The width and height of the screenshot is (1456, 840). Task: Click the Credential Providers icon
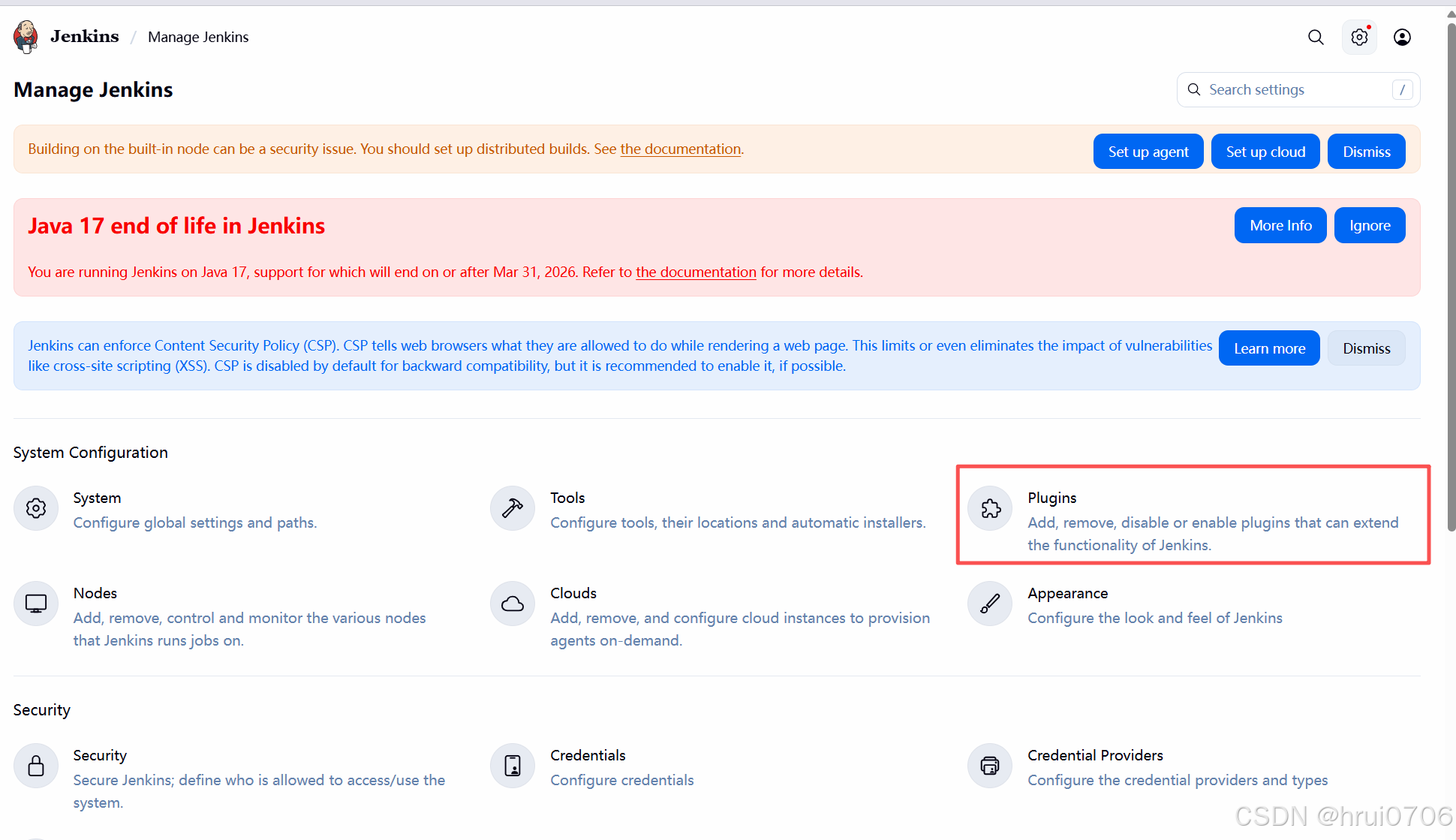[991, 766]
